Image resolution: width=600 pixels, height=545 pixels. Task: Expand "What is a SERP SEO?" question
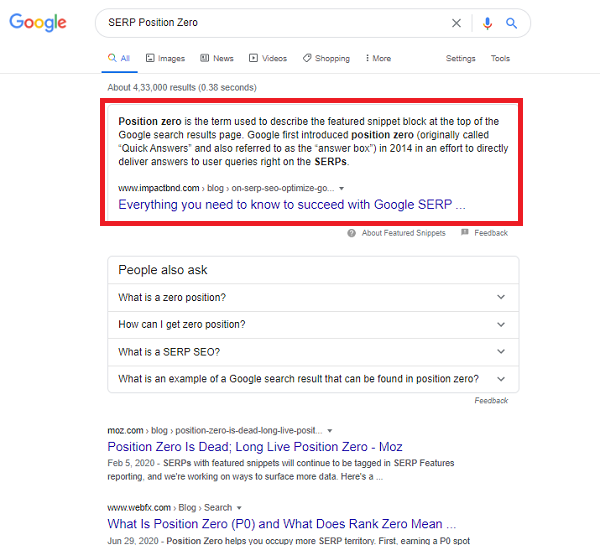pyautogui.click(x=313, y=352)
